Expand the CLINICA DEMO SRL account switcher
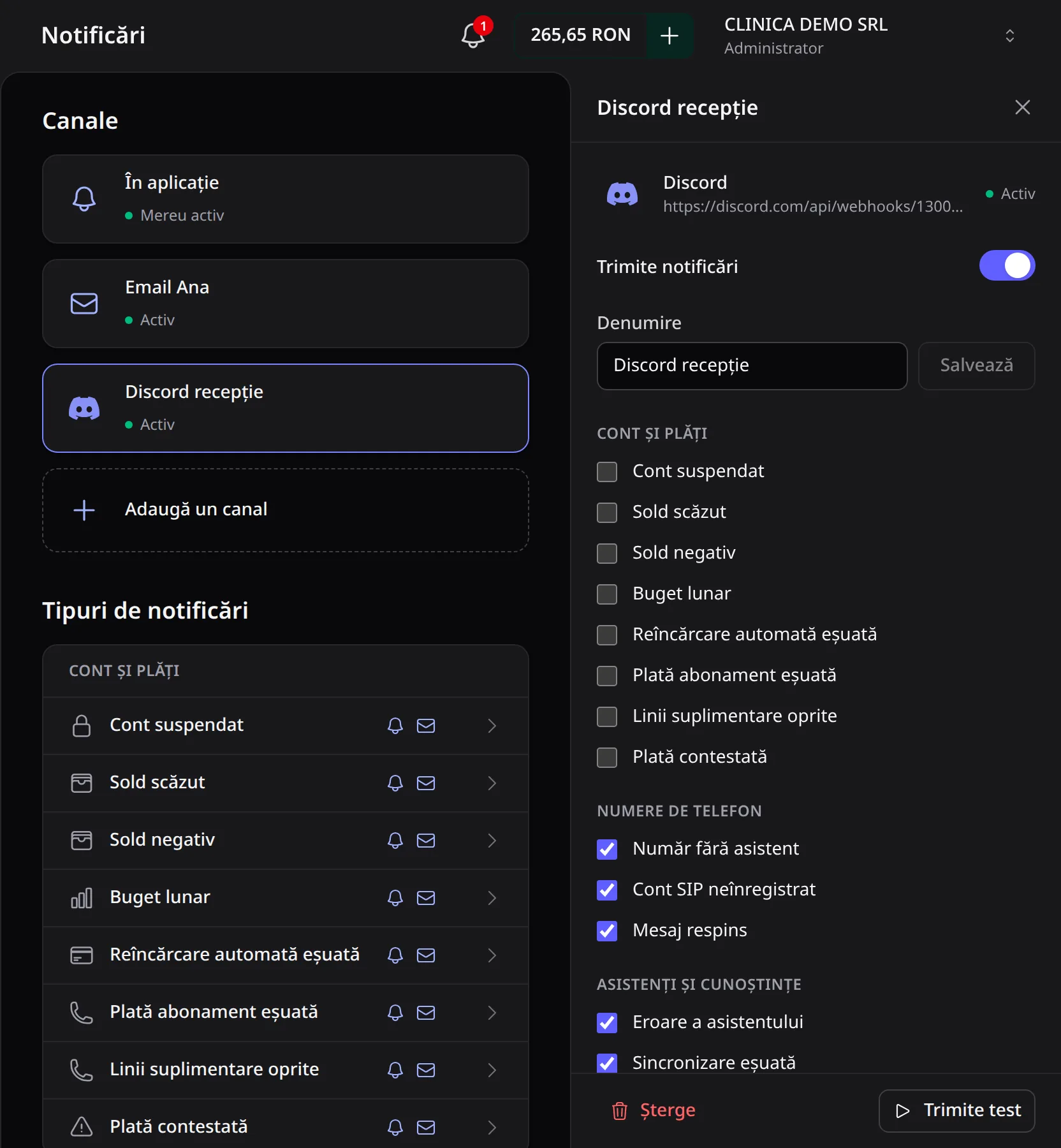The image size is (1061, 1148). click(1009, 36)
